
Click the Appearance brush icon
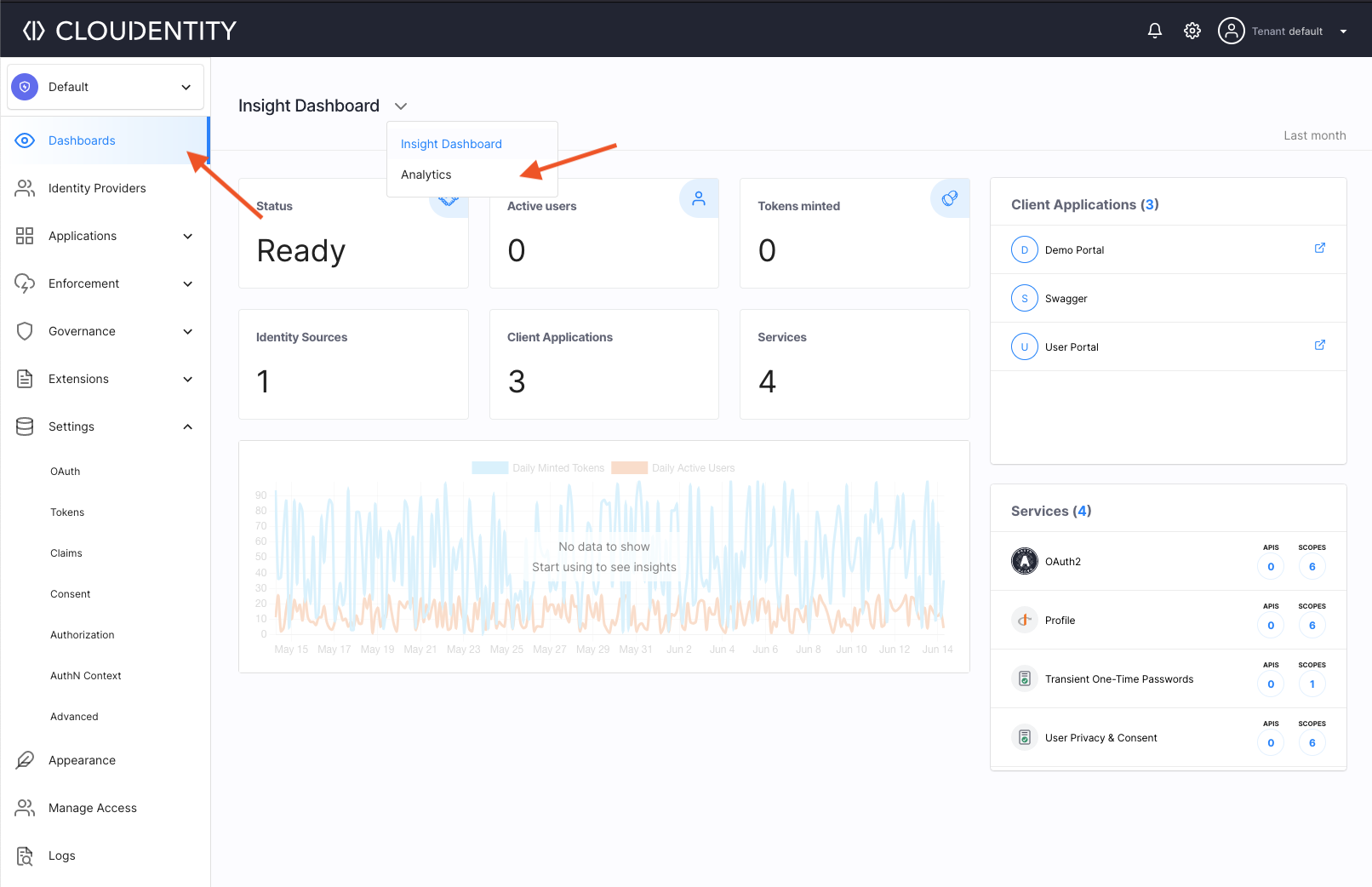(x=25, y=760)
